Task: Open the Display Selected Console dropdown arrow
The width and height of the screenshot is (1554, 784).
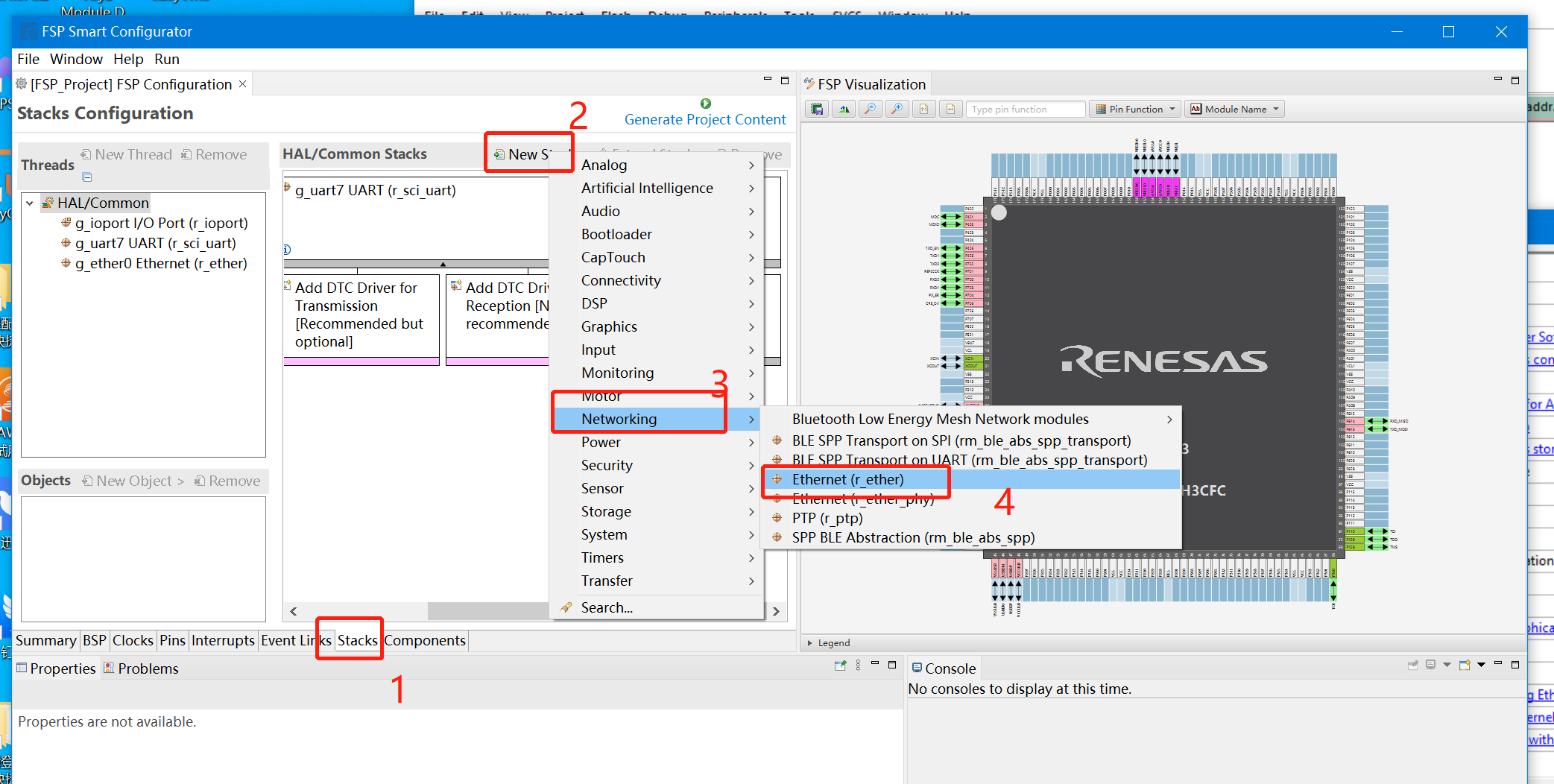Action: [x=1447, y=665]
